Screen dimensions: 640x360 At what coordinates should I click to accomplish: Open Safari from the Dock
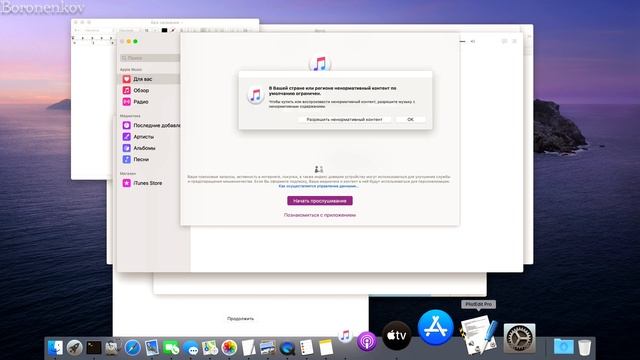tap(133, 348)
